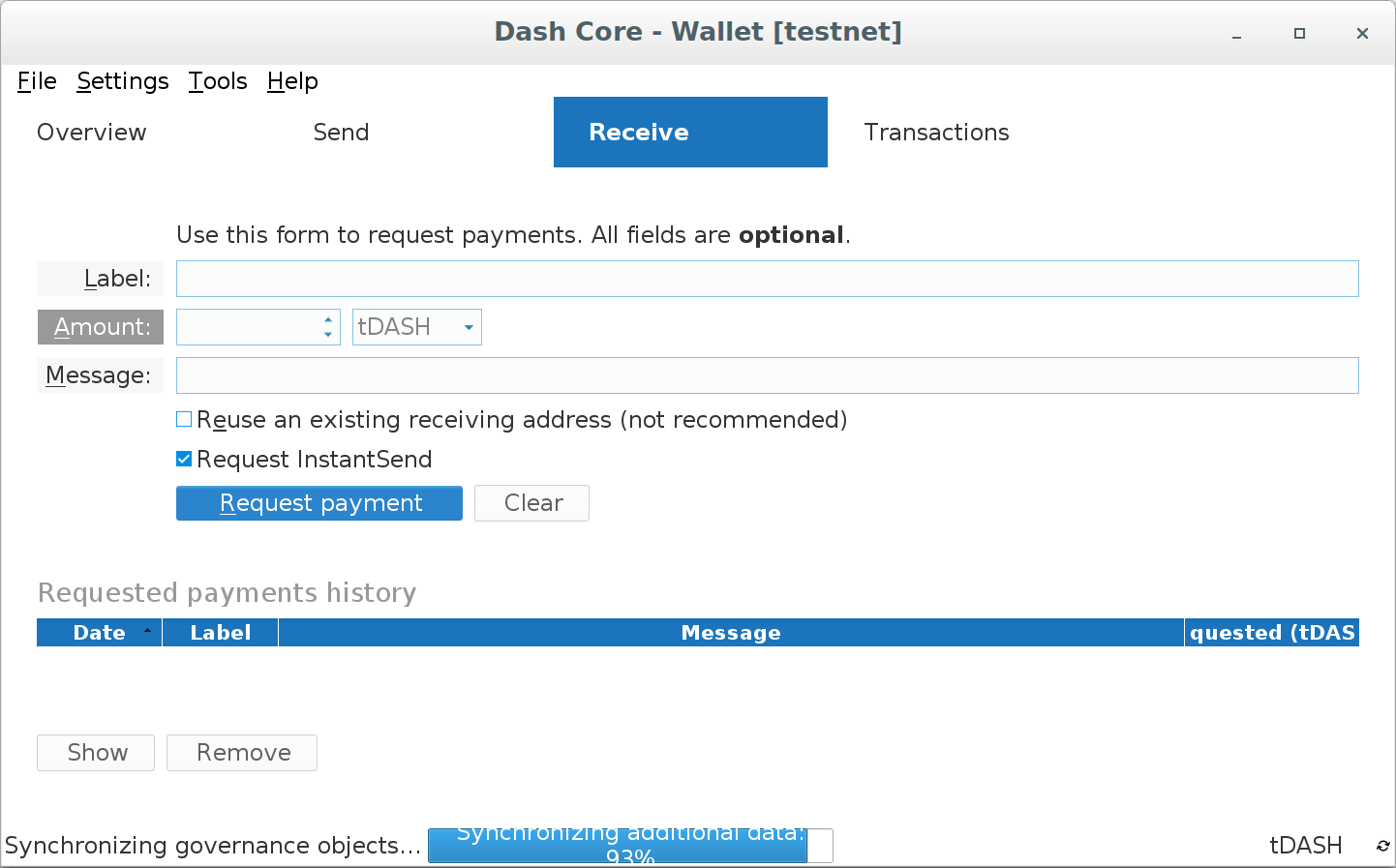Open the Help menu
This screenshot has height=868, width=1396.
pos(292,81)
